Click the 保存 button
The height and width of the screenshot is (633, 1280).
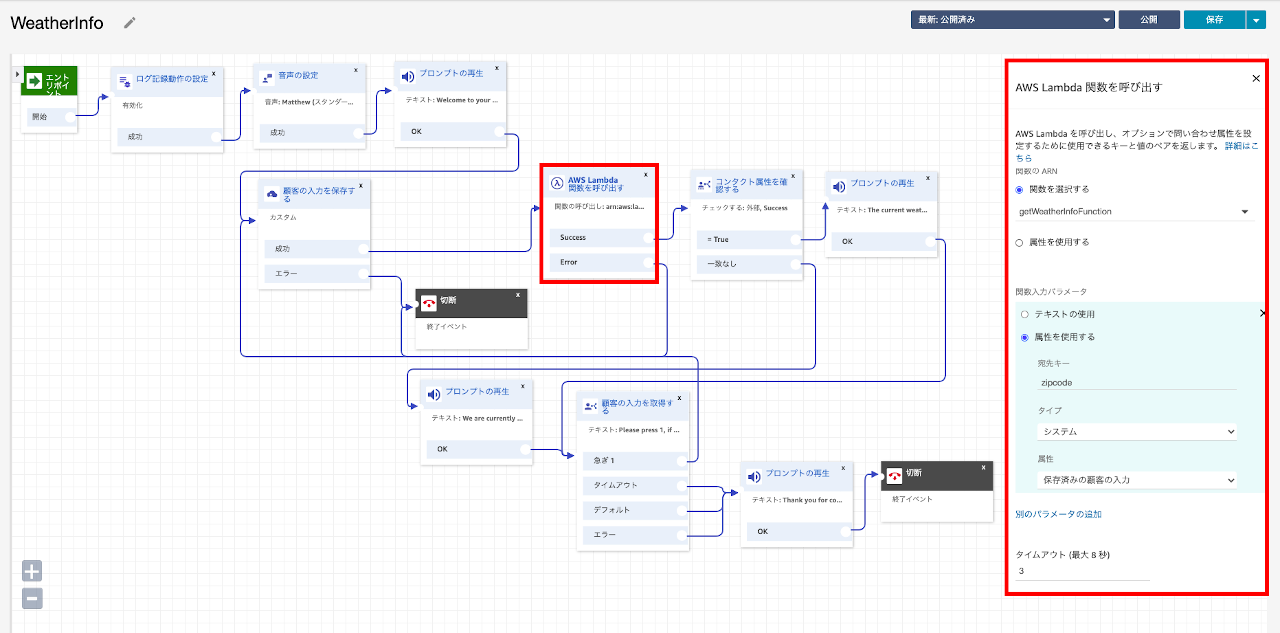(1214, 20)
